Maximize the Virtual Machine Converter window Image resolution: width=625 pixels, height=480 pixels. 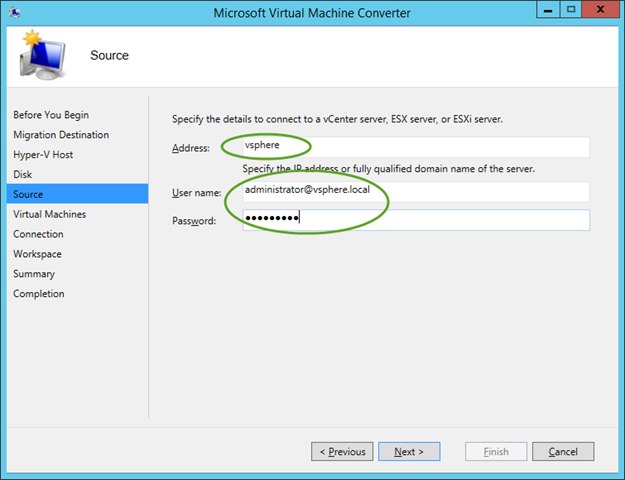(x=571, y=10)
